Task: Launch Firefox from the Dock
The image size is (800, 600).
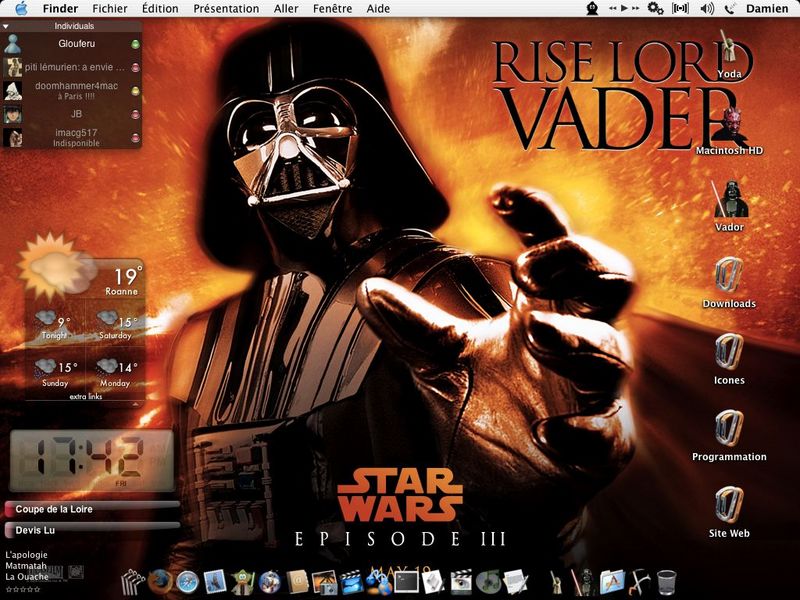Action: pos(160,582)
